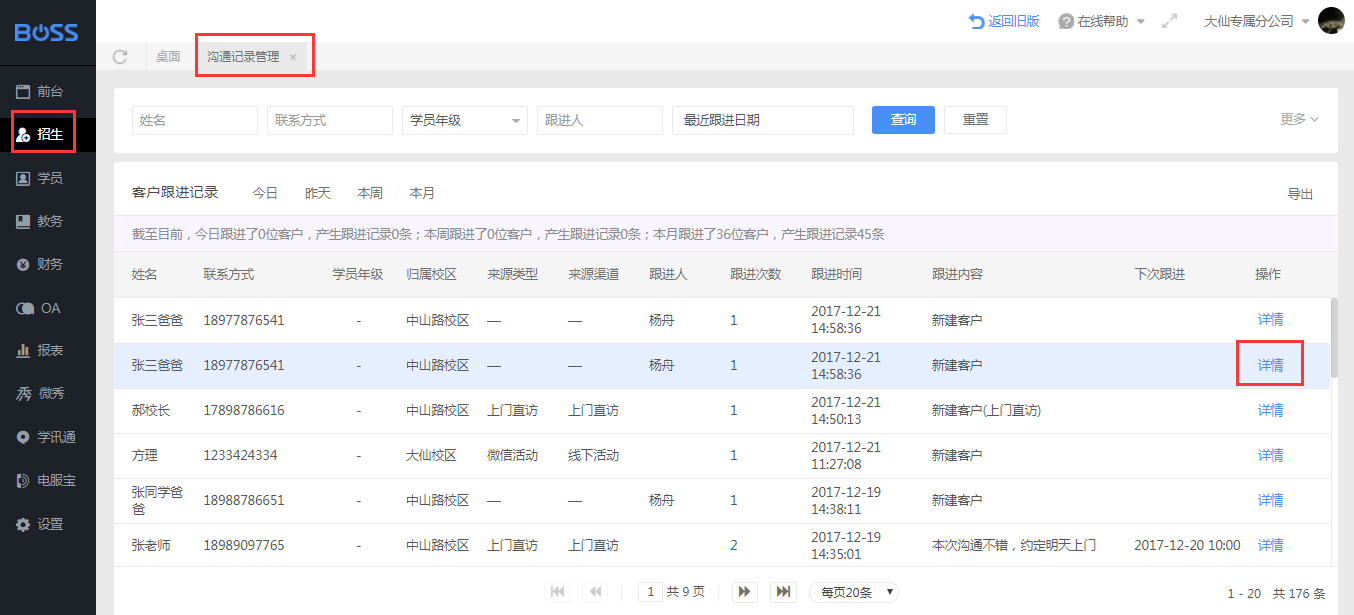
Task: Click phone number 17898786616
Action: click(244, 410)
